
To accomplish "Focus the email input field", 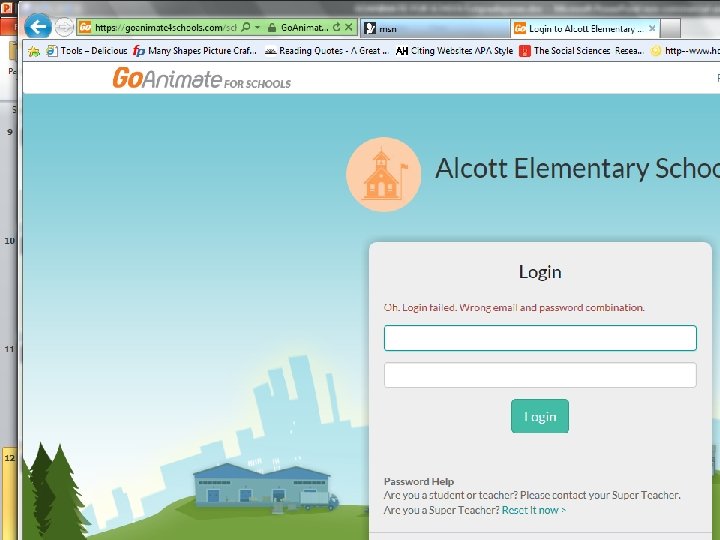I will 540,338.
